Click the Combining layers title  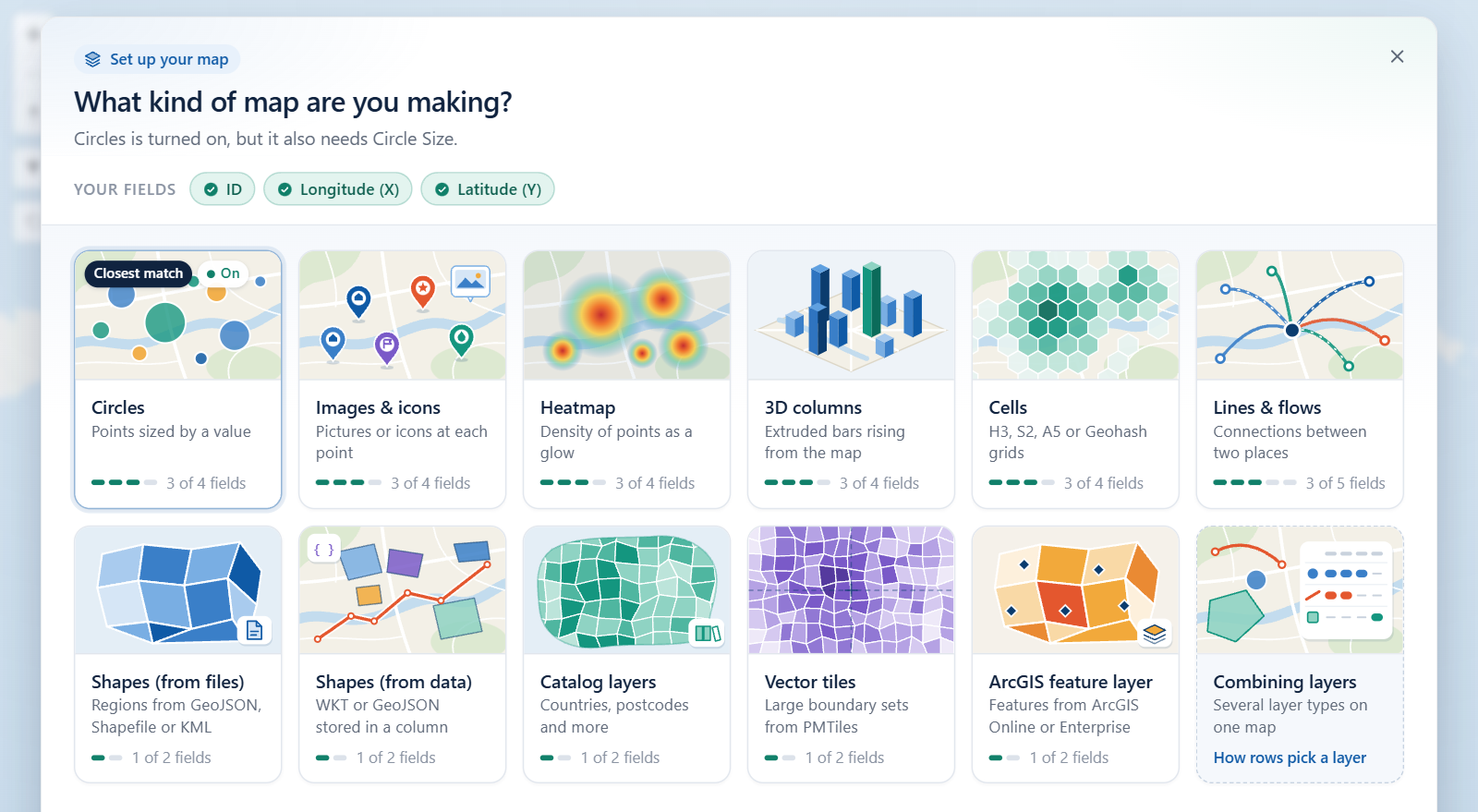click(x=1285, y=682)
